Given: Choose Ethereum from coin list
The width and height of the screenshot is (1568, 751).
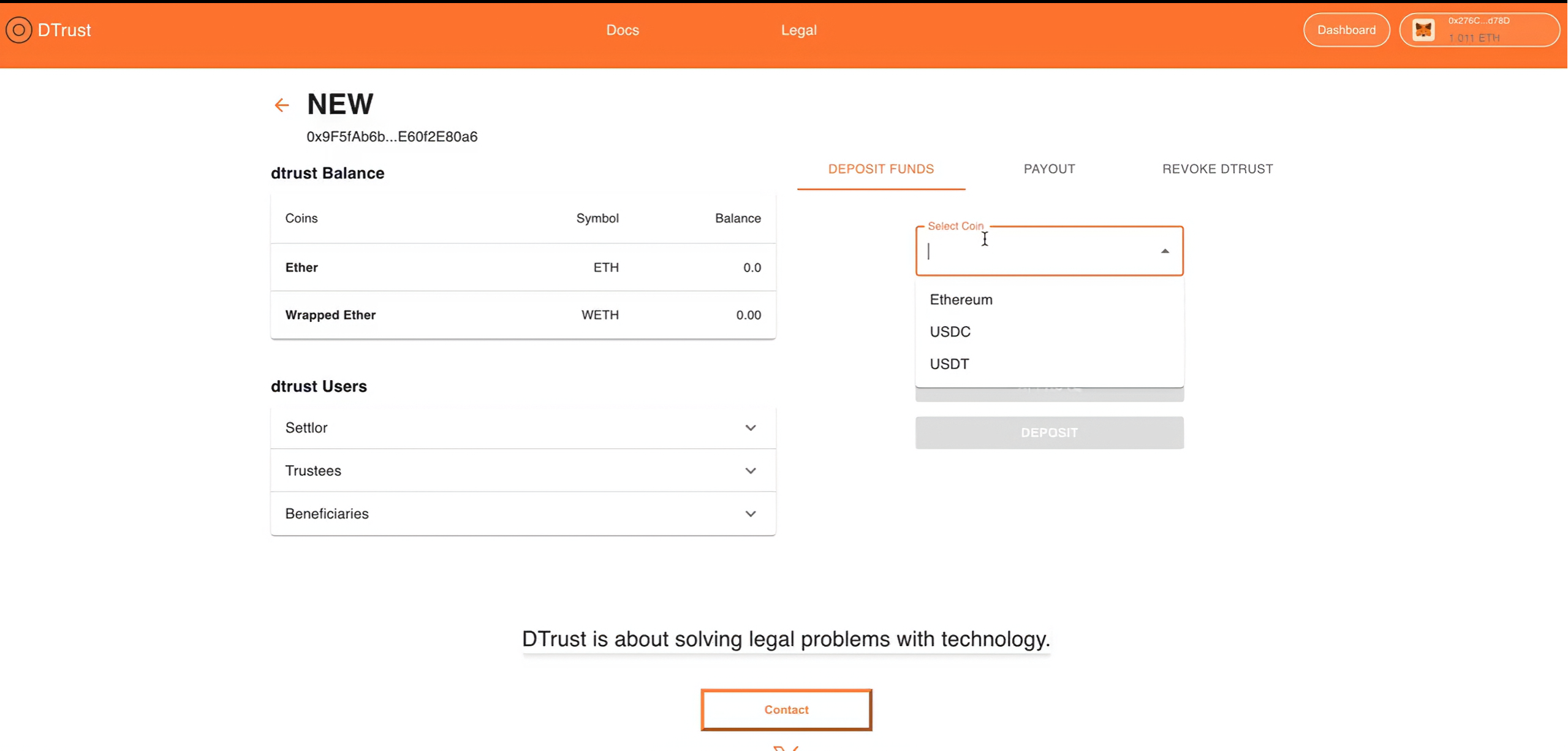Looking at the screenshot, I should (961, 300).
